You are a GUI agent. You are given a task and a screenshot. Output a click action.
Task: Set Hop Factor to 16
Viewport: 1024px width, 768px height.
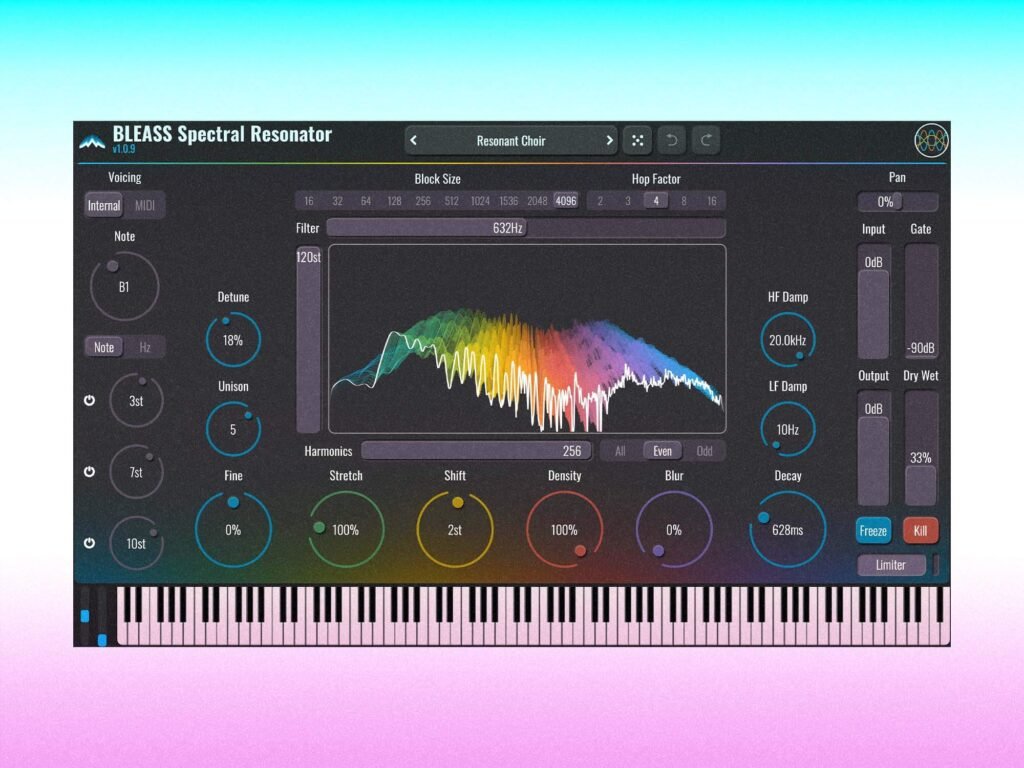click(x=712, y=201)
